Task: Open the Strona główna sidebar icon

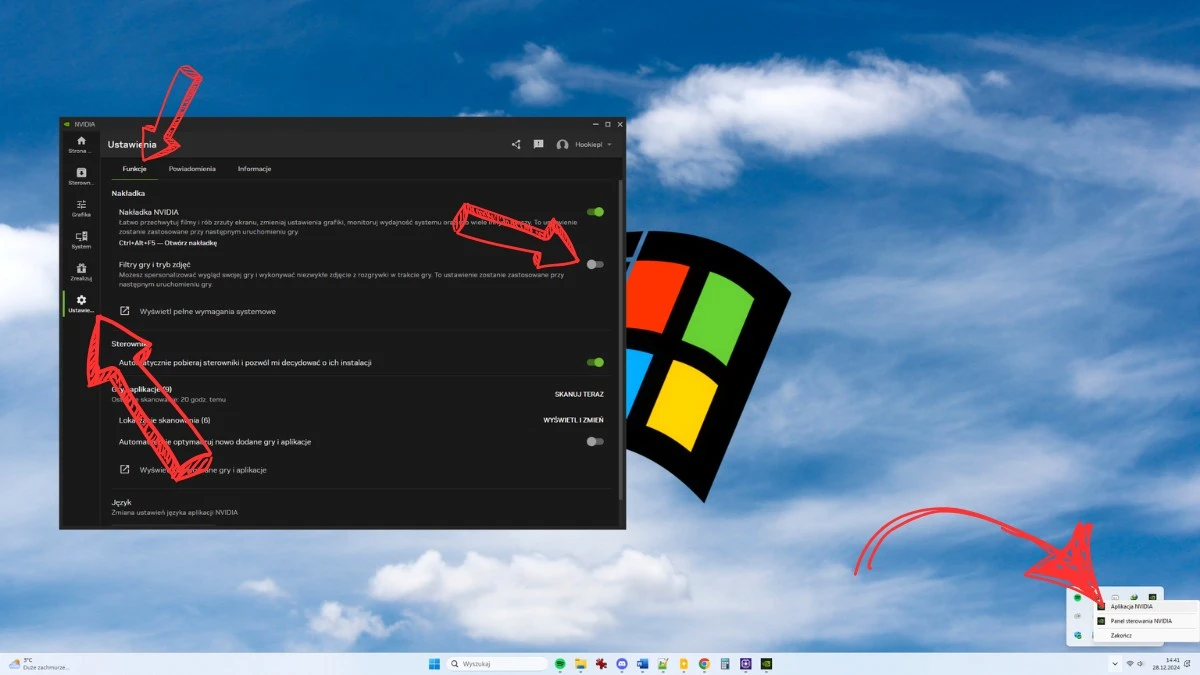Action: coord(80,143)
